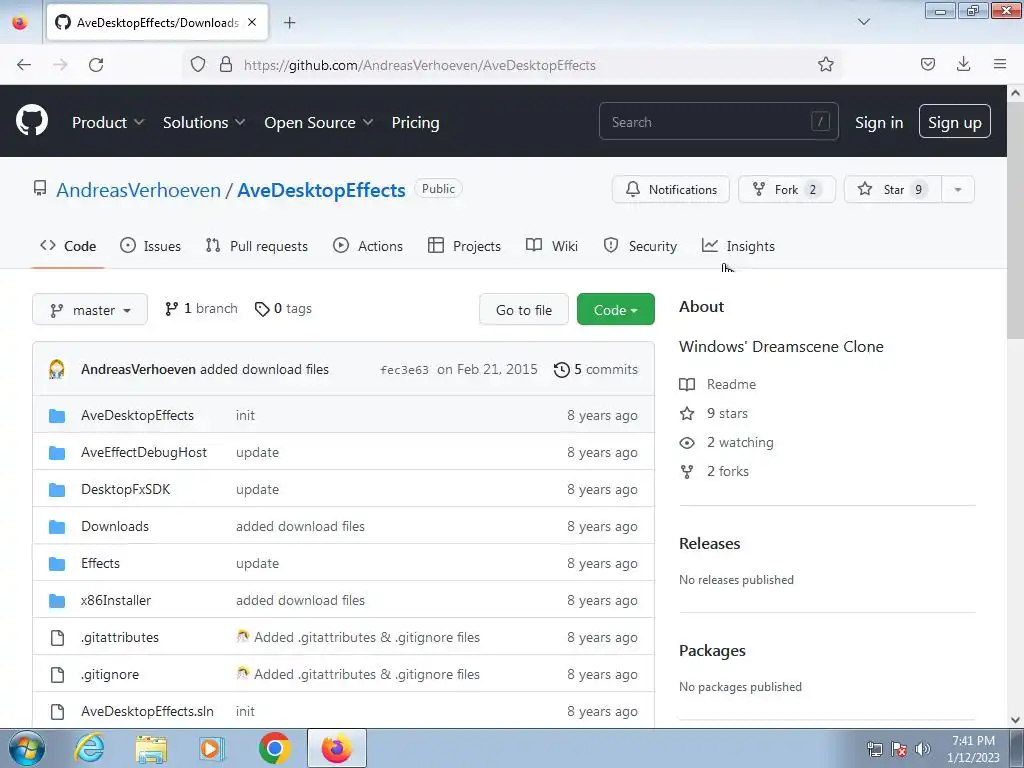Go back with the browser back arrow
Image resolution: width=1024 pixels, height=768 pixels.
(24, 65)
